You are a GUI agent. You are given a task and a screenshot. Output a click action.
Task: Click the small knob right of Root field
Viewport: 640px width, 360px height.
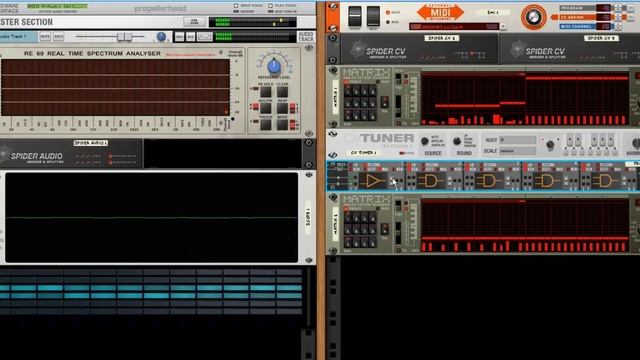pos(550,145)
